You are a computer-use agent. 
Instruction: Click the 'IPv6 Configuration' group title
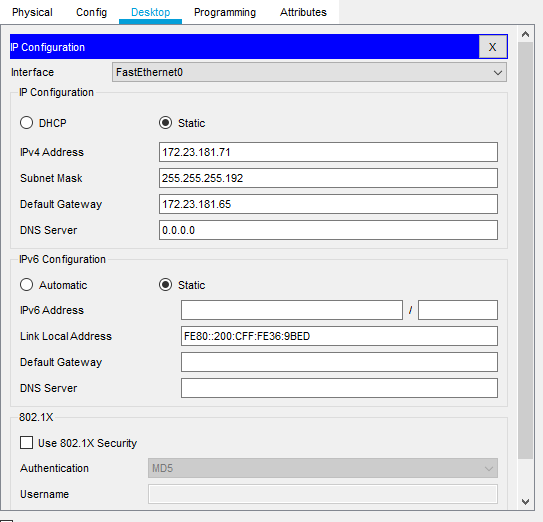62,259
